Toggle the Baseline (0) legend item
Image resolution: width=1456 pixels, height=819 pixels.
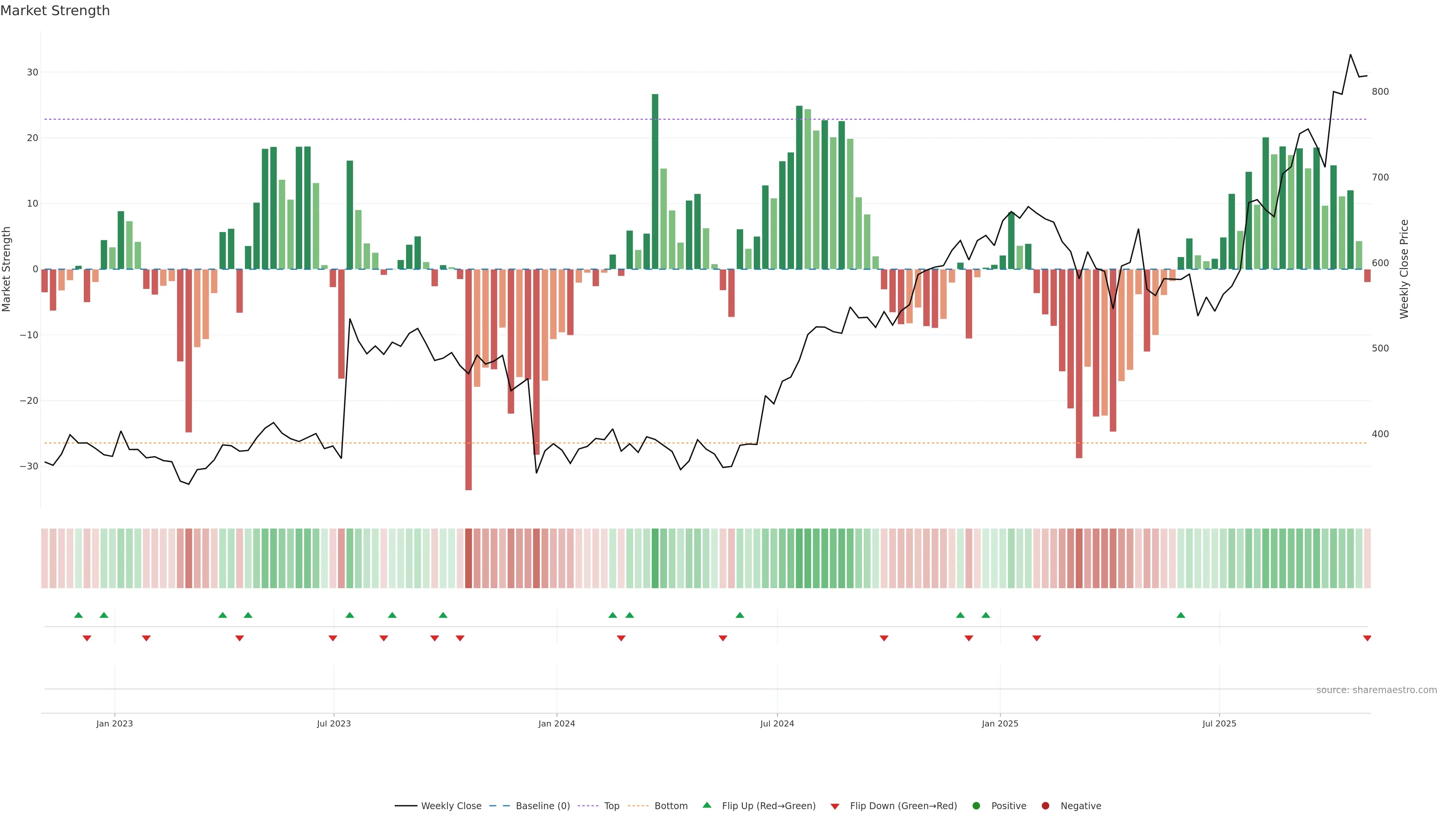542,805
